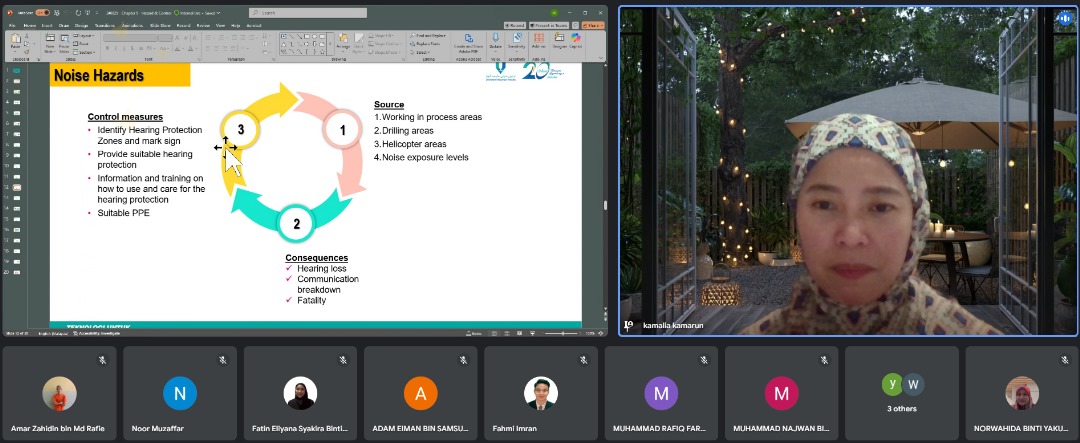
Task: Open the Select dropdown in Editing group
Action: tap(421, 52)
